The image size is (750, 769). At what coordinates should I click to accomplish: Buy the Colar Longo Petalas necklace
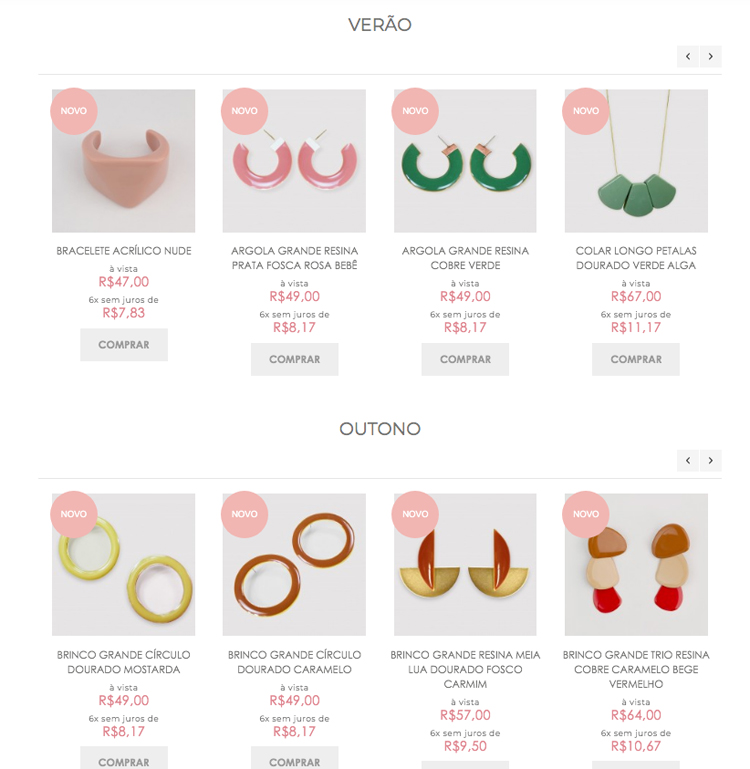coord(636,359)
